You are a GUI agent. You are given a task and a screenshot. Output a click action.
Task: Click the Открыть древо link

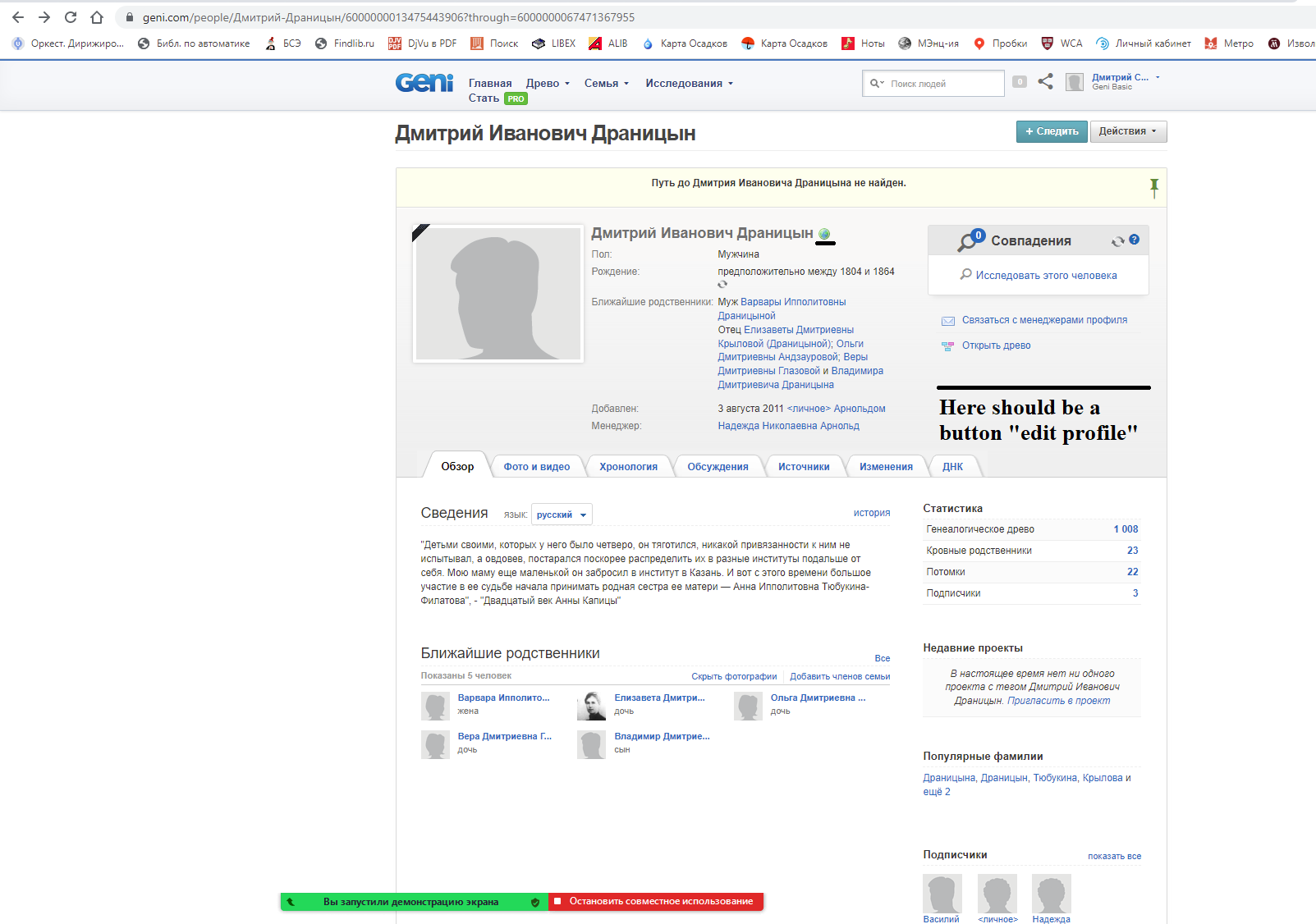(x=996, y=345)
